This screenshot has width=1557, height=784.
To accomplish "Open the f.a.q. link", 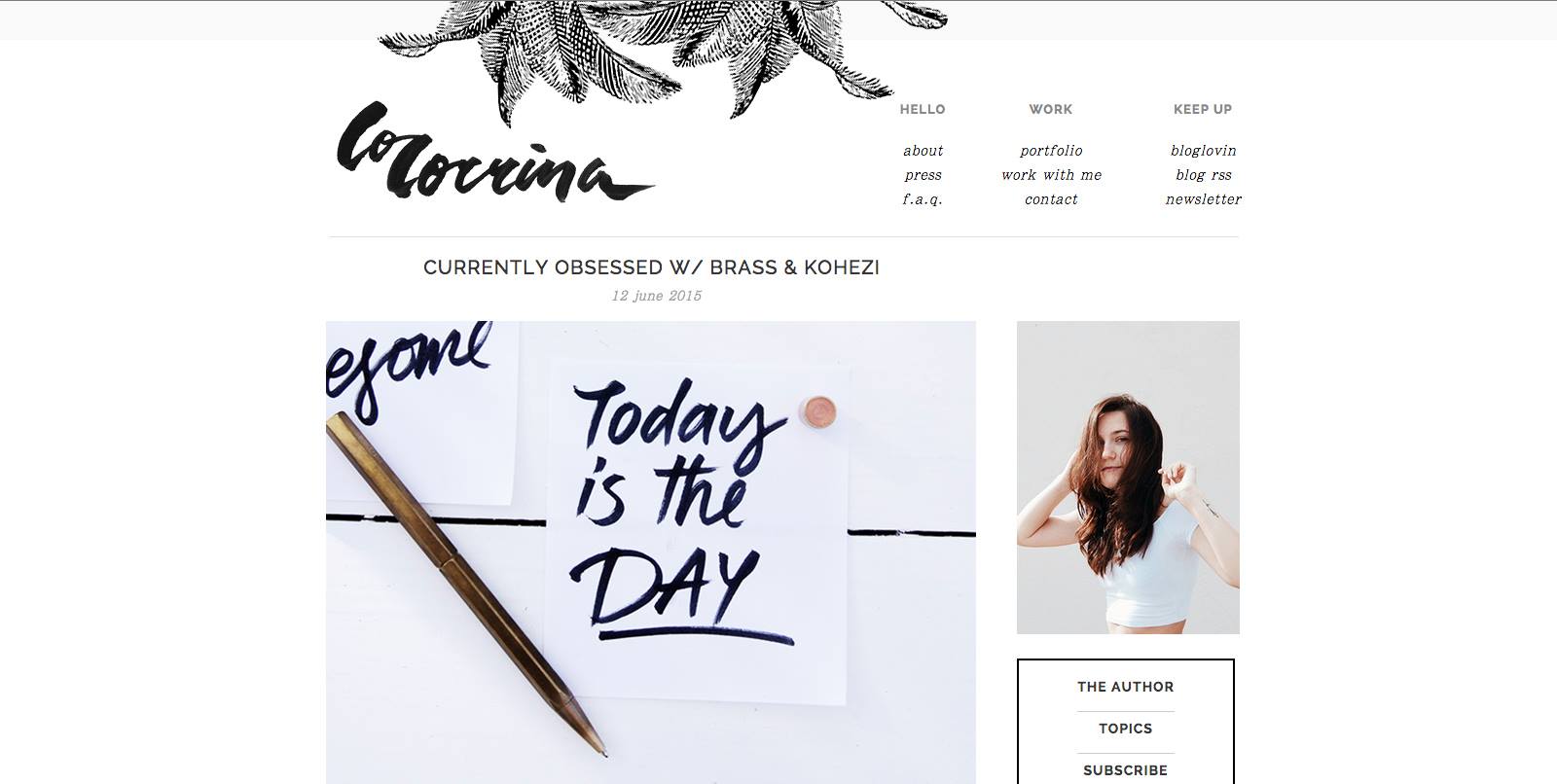I will (923, 199).
